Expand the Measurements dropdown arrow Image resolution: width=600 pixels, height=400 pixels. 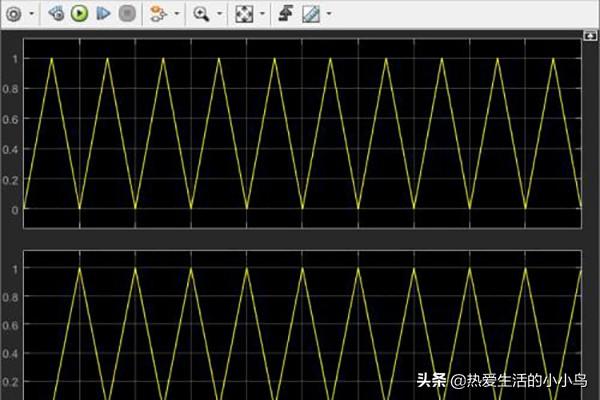point(329,15)
